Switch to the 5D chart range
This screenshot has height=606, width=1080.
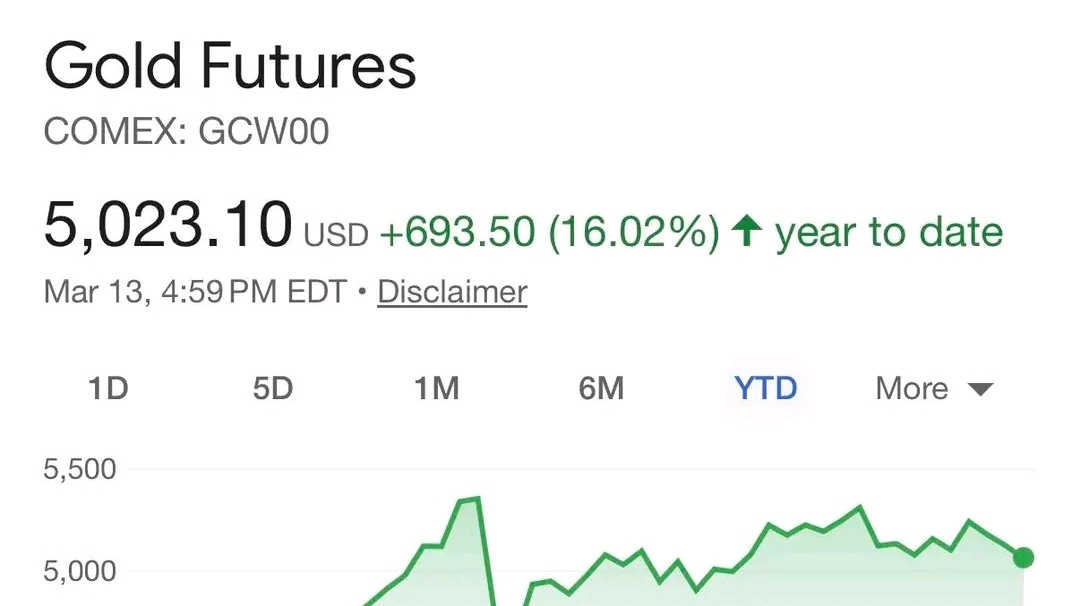pyautogui.click(x=273, y=388)
